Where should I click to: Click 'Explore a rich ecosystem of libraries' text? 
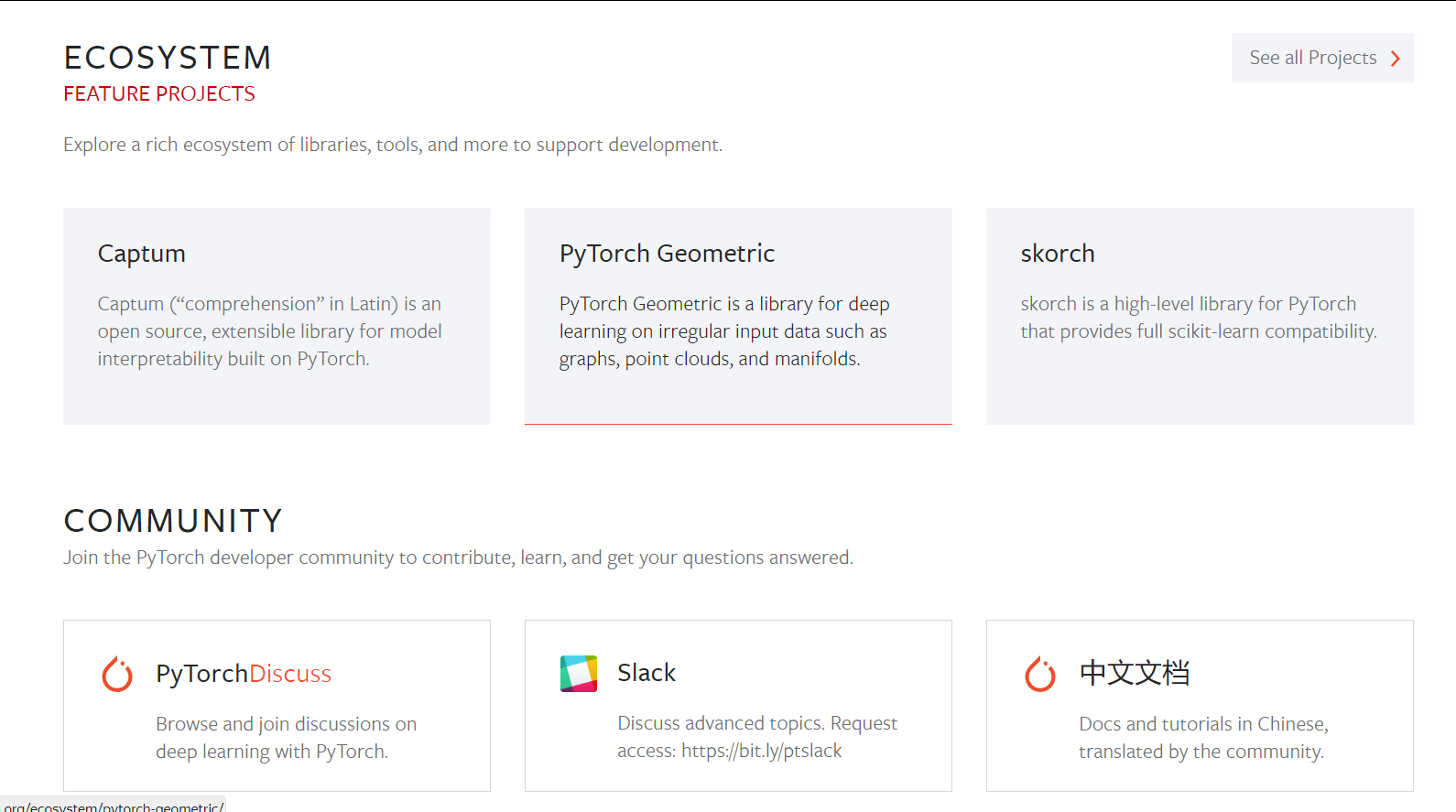393,145
